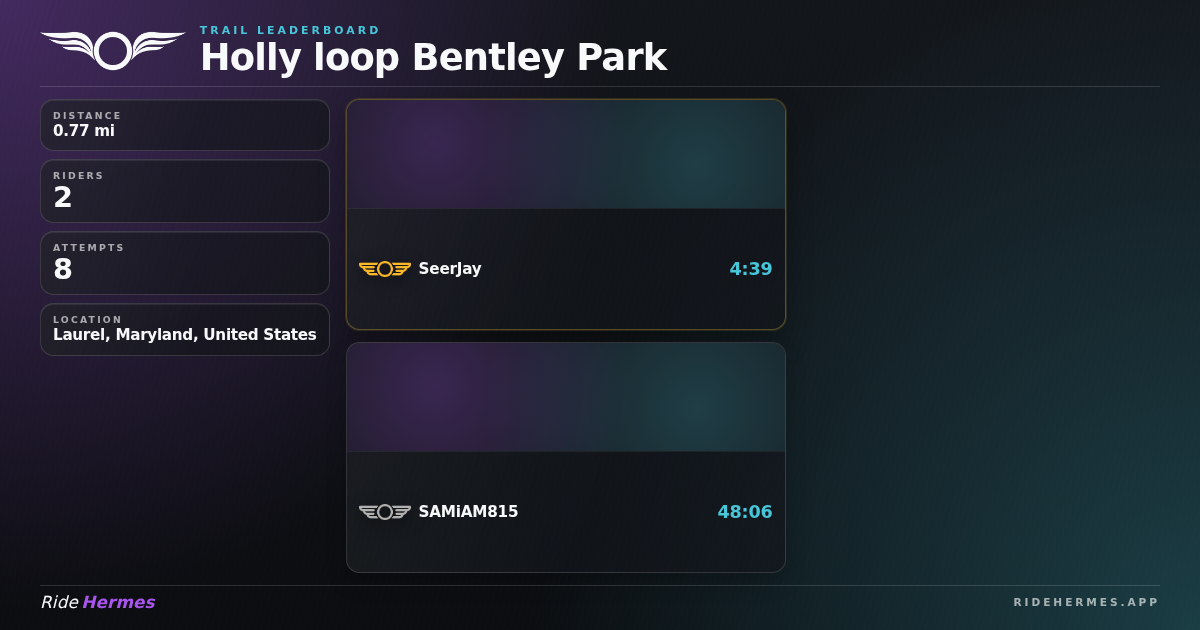1200x630 pixels.
Task: Open the SeerJay rider name
Action: tap(450, 269)
